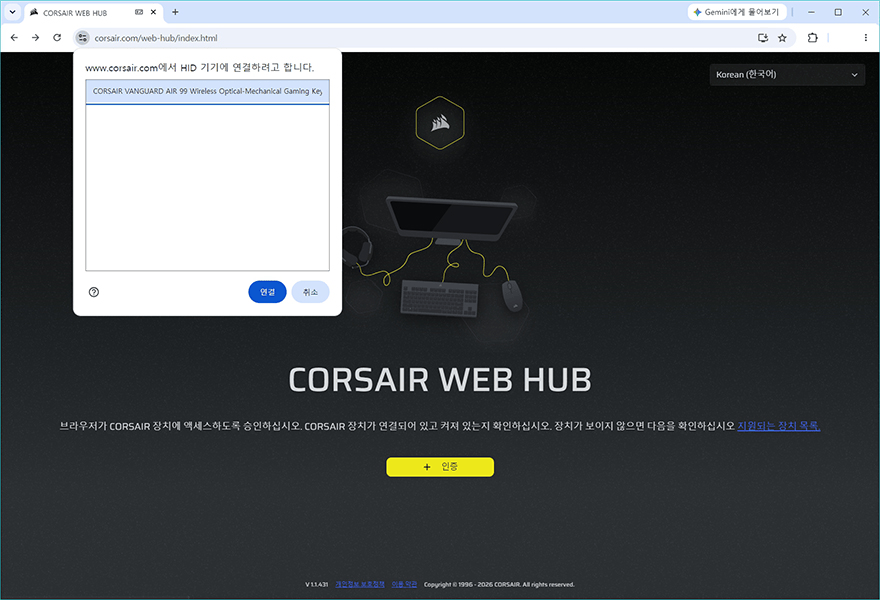
Task: Click the browser back arrow
Action: tap(14, 38)
